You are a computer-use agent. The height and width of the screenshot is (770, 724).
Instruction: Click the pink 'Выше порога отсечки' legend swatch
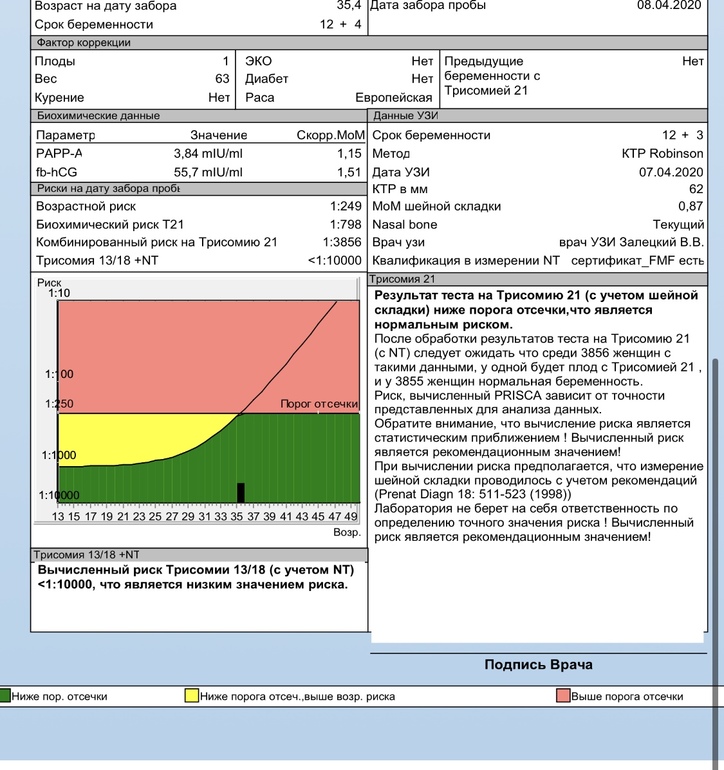(x=564, y=696)
